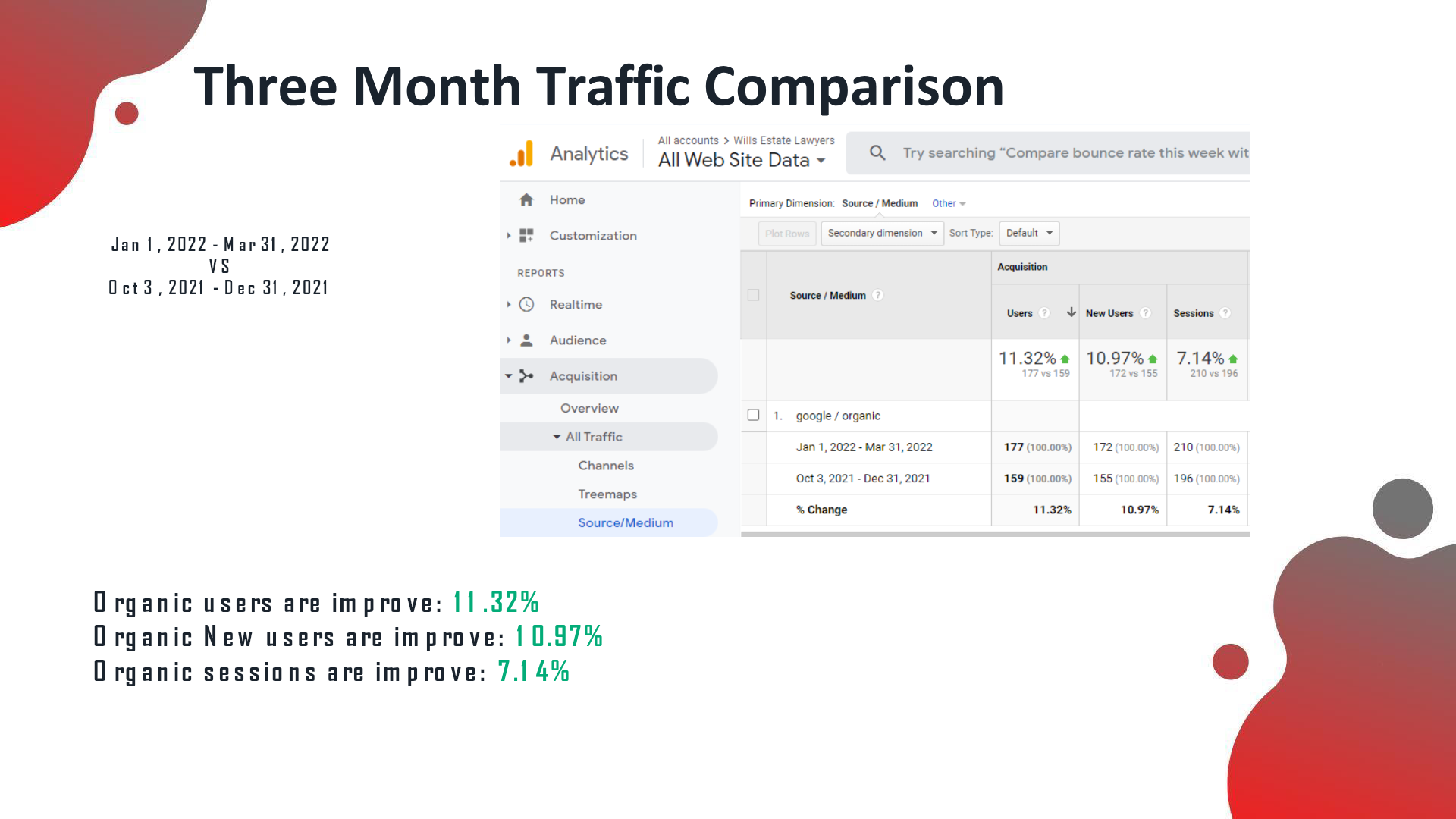This screenshot has height=819, width=1456.
Task: Open the Channels report
Action: [x=606, y=466]
